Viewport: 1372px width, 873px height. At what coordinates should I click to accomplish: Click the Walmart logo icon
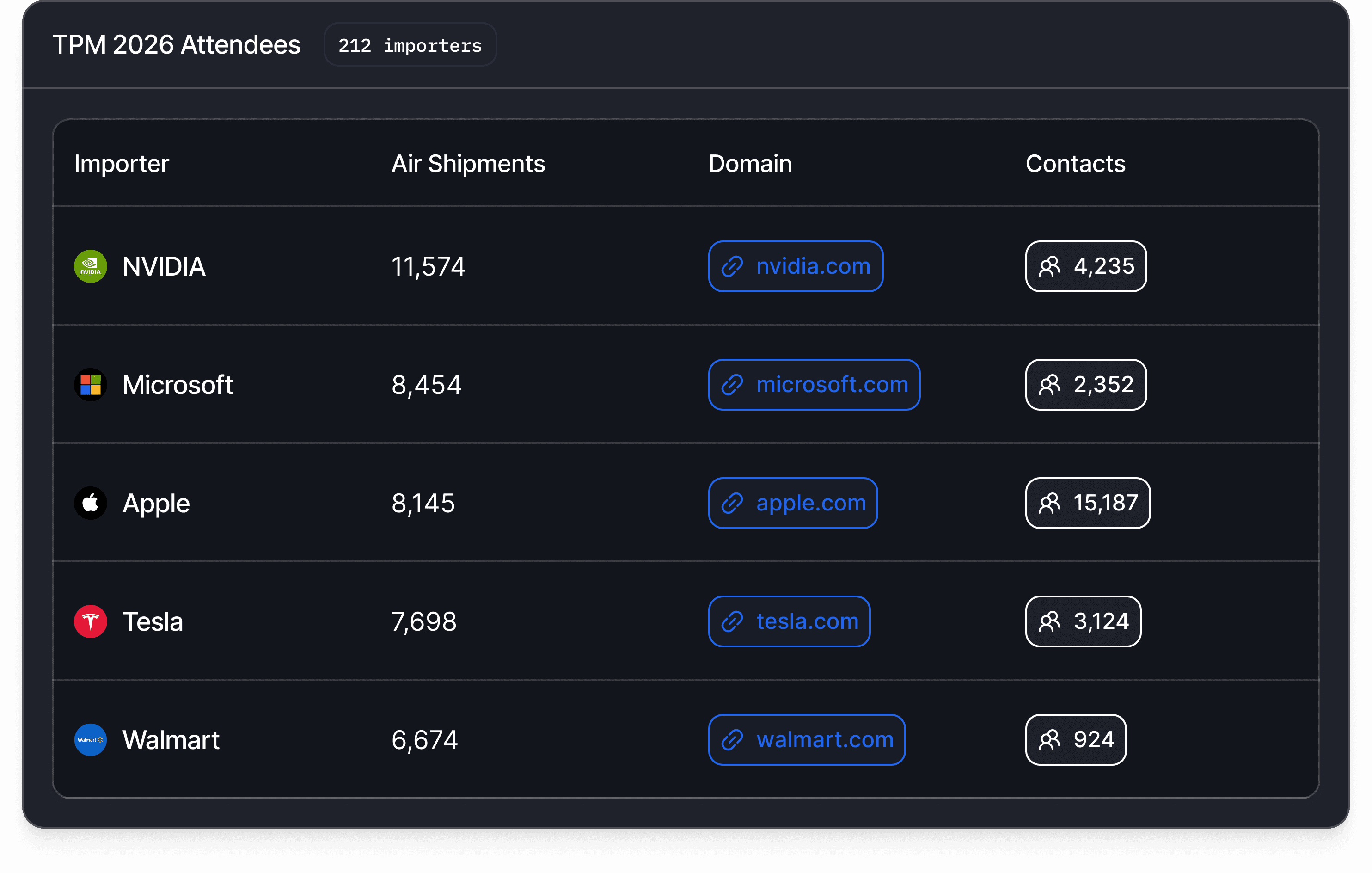click(90, 740)
